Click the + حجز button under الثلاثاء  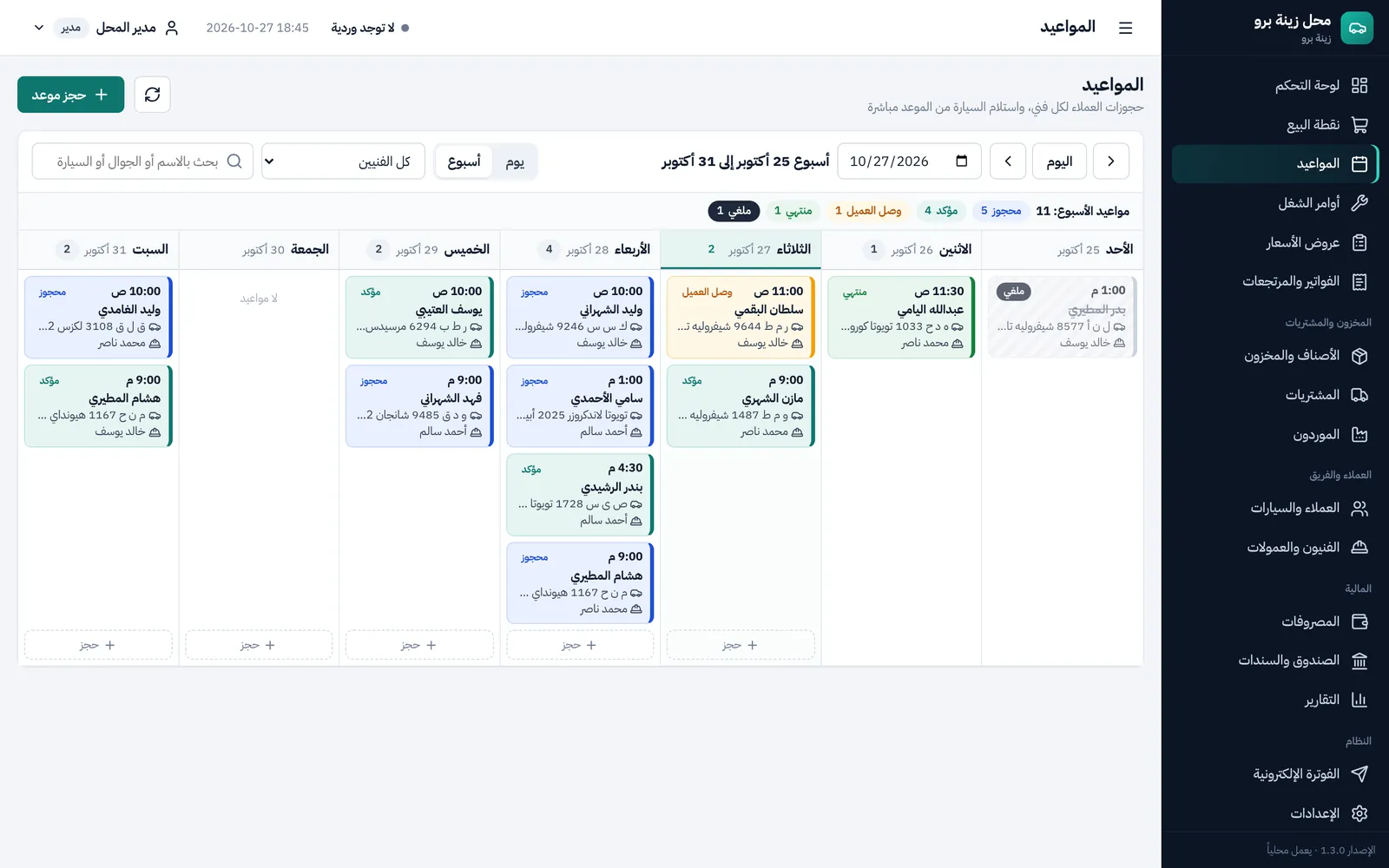pos(741,645)
